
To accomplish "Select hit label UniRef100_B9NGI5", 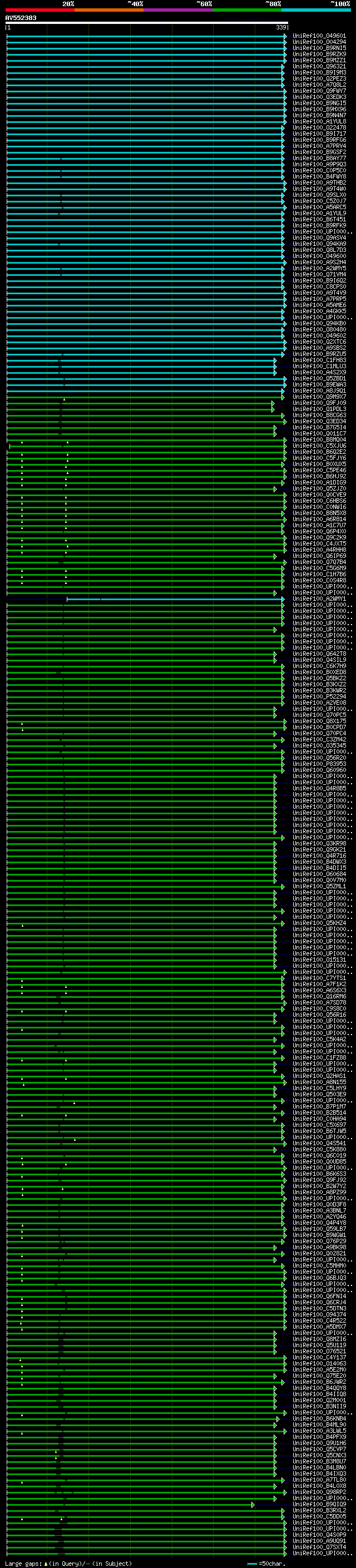I will (319, 103).
